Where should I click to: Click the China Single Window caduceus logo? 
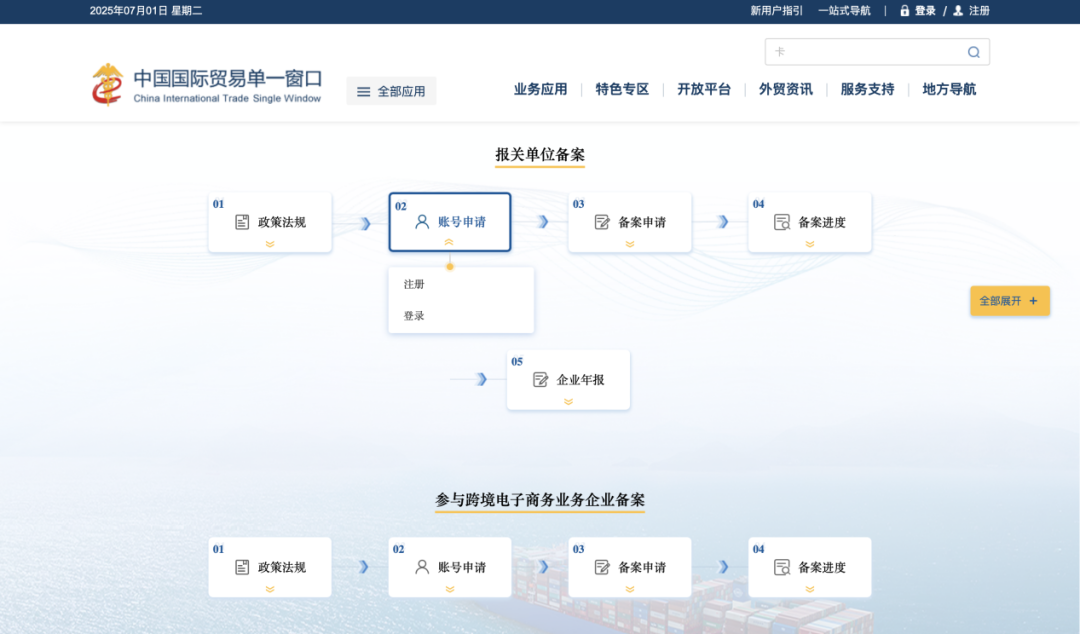coord(106,83)
